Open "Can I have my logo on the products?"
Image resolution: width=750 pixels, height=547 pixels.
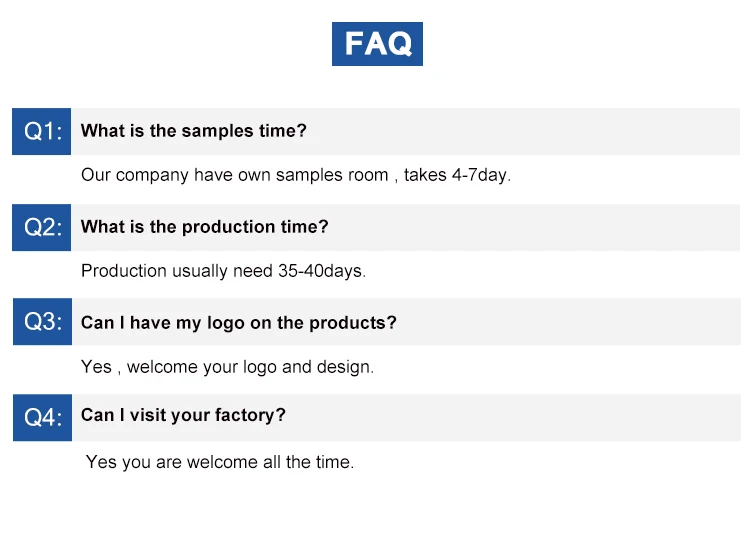click(238, 323)
